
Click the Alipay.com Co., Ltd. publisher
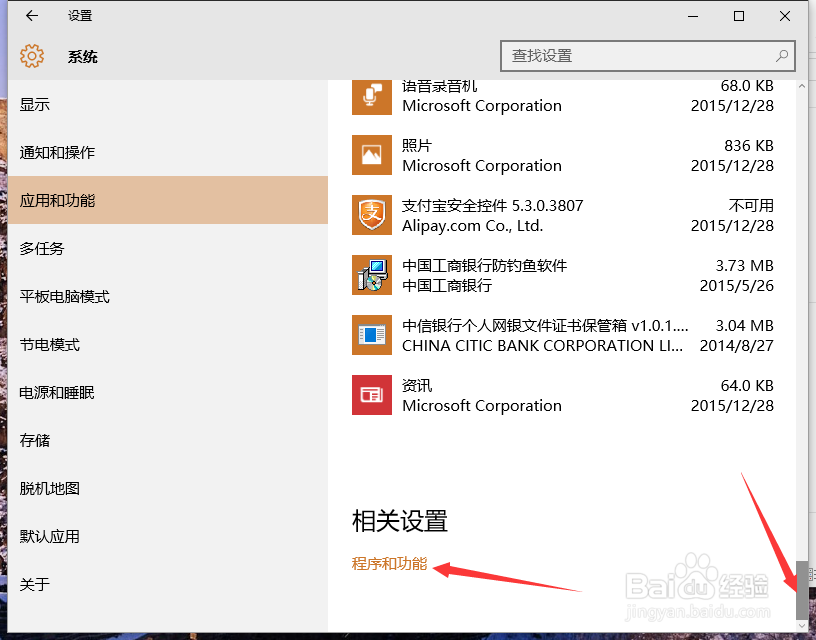click(x=473, y=226)
